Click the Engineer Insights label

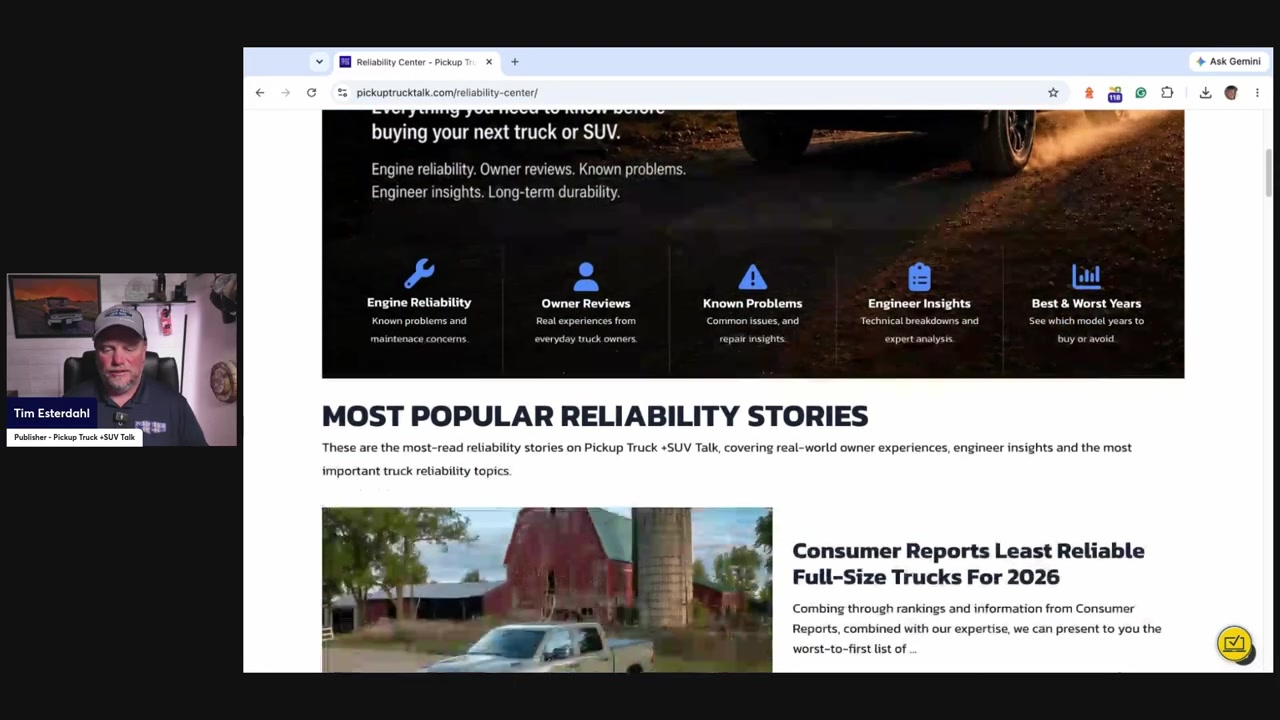pos(919,303)
